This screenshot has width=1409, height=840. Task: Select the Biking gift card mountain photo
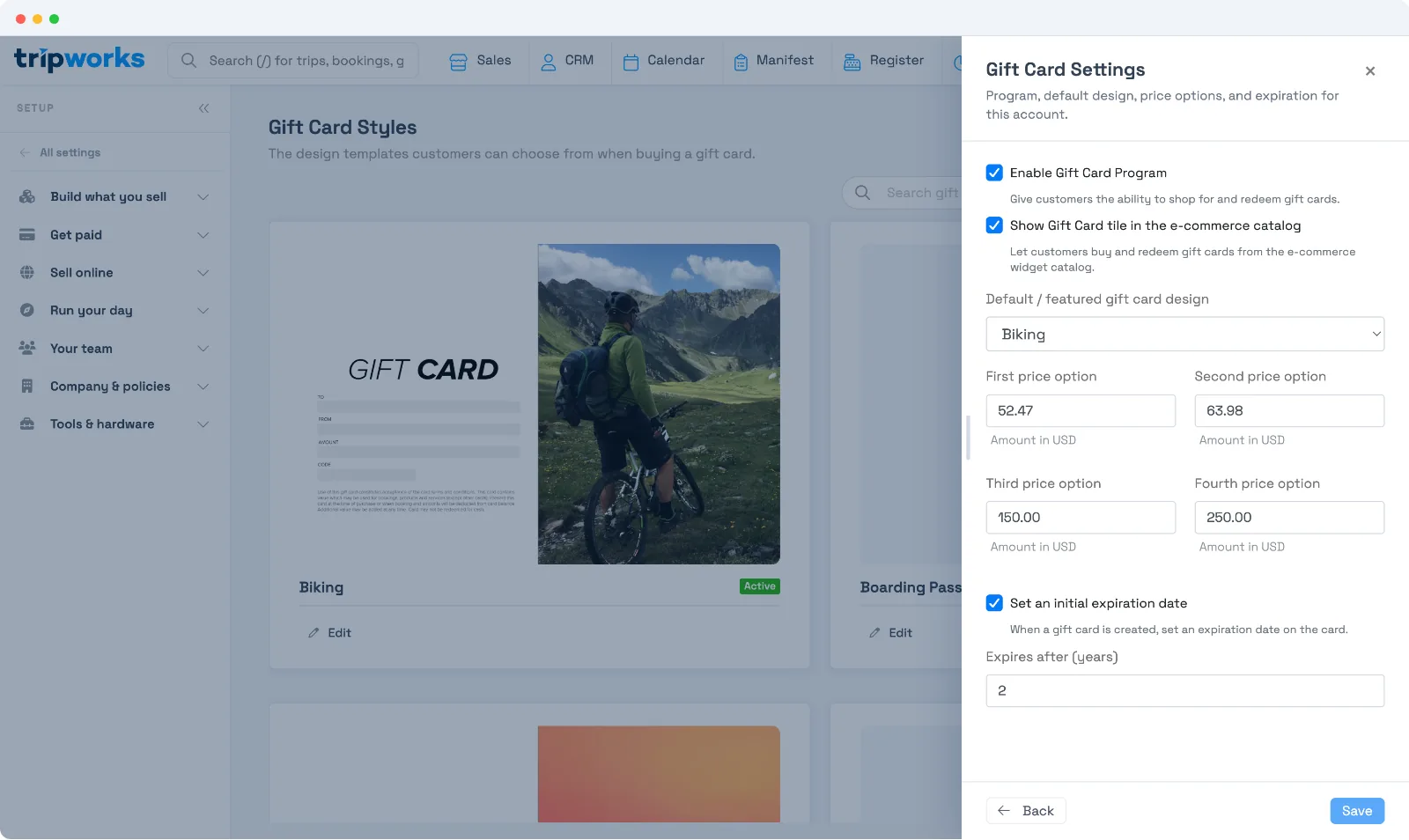[x=659, y=404]
